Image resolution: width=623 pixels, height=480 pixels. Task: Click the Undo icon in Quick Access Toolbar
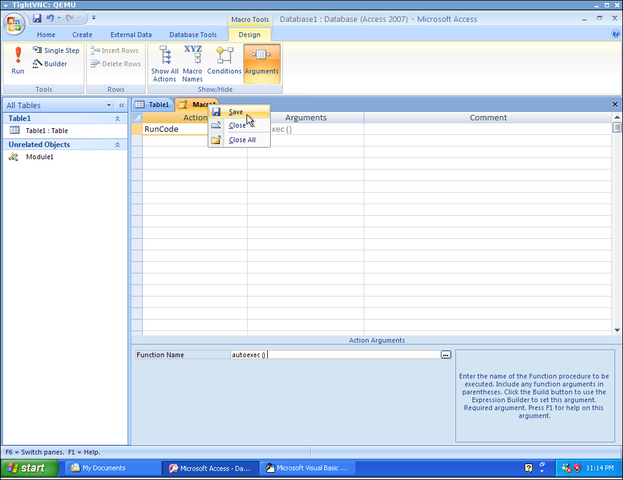coord(50,18)
